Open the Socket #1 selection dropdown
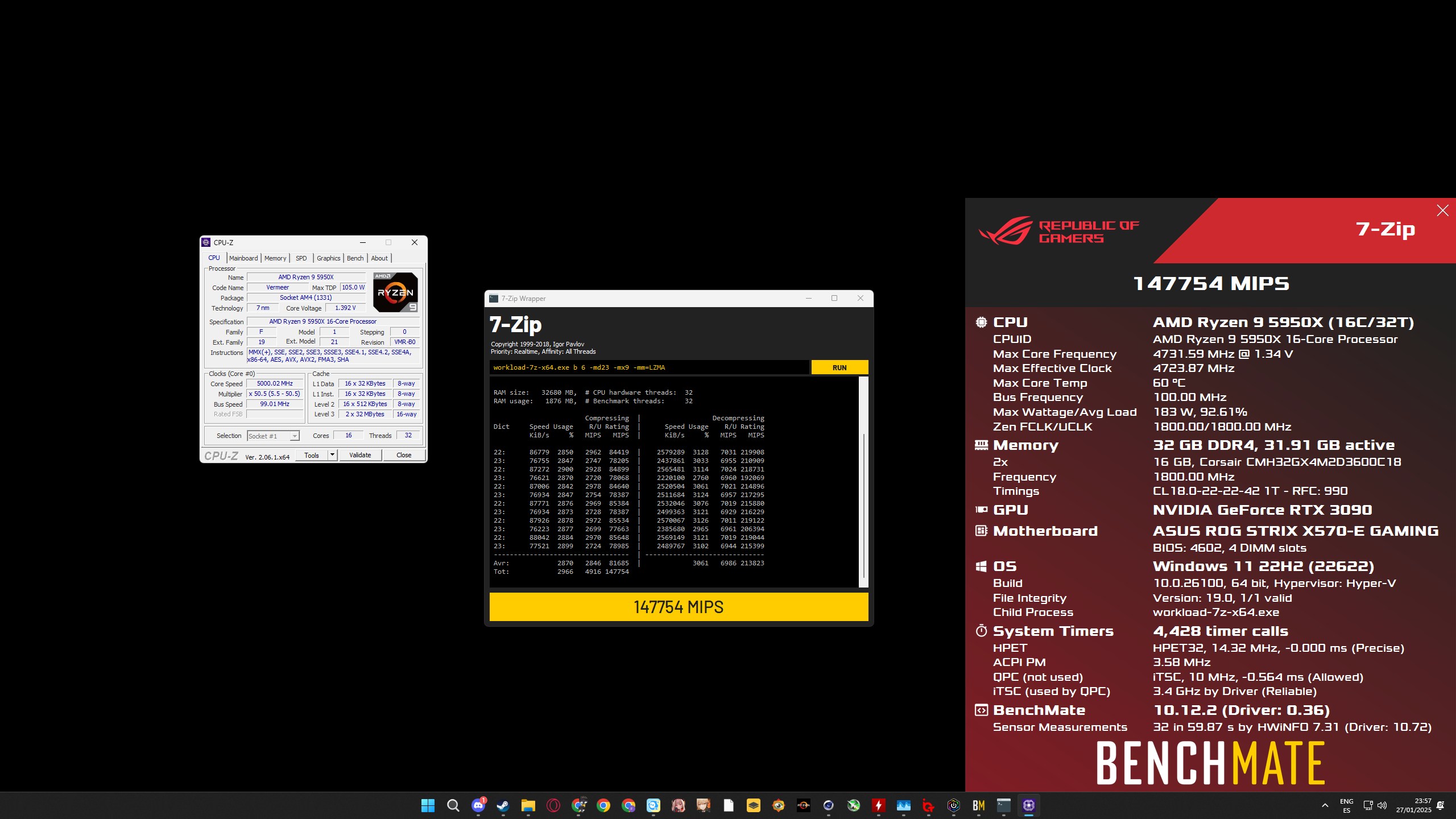This screenshot has width=1456, height=819. coord(274,436)
